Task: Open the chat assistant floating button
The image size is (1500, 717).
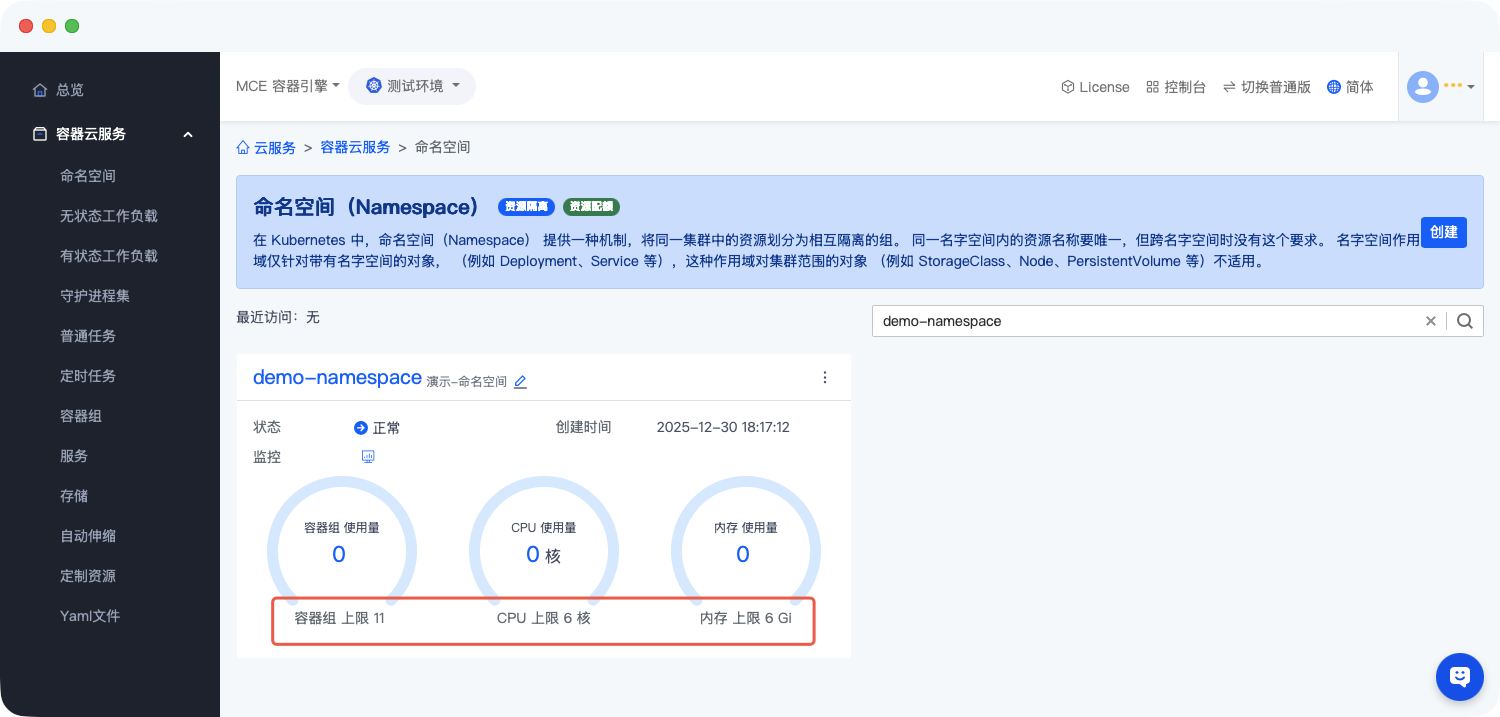Action: point(1459,677)
